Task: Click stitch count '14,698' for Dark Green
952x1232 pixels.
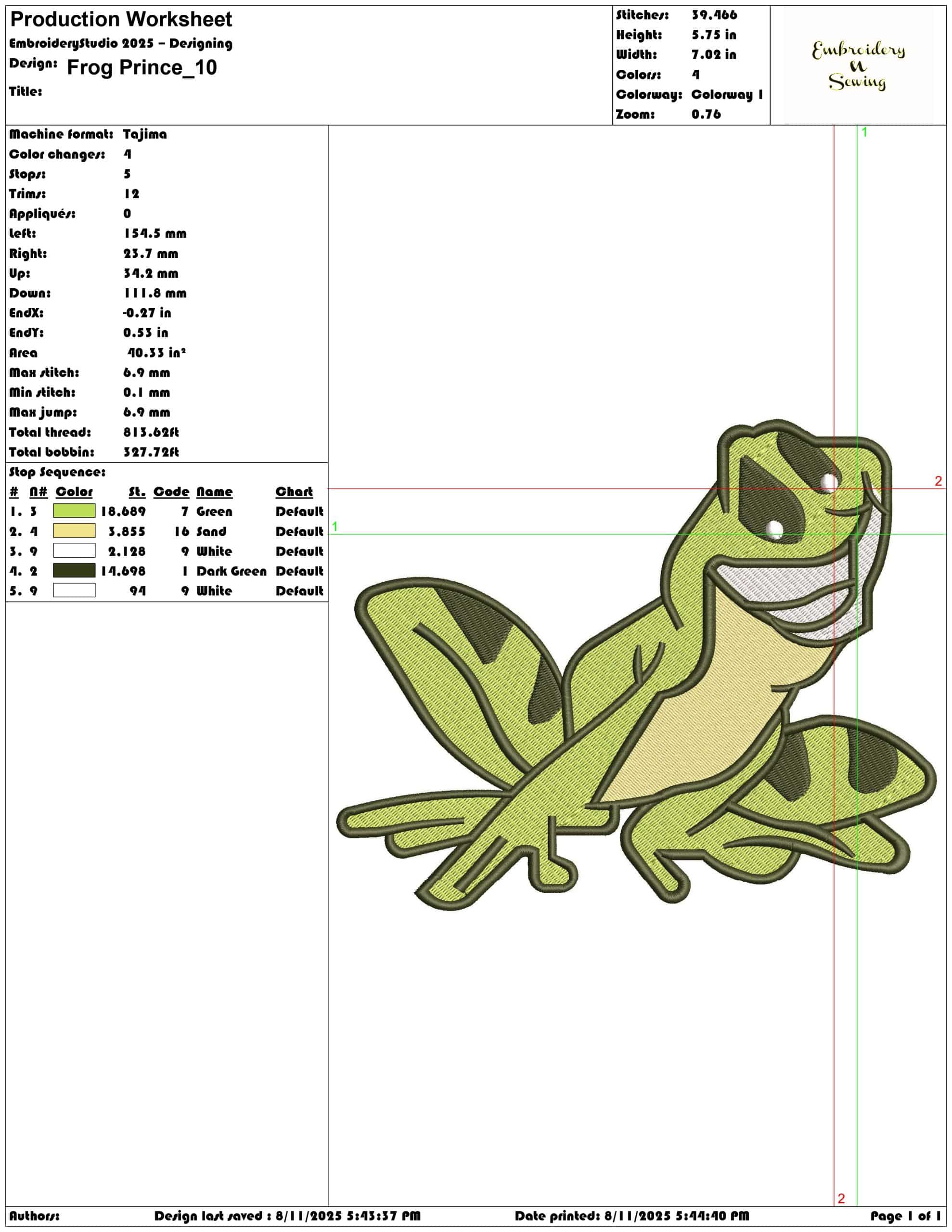Action: [x=123, y=571]
